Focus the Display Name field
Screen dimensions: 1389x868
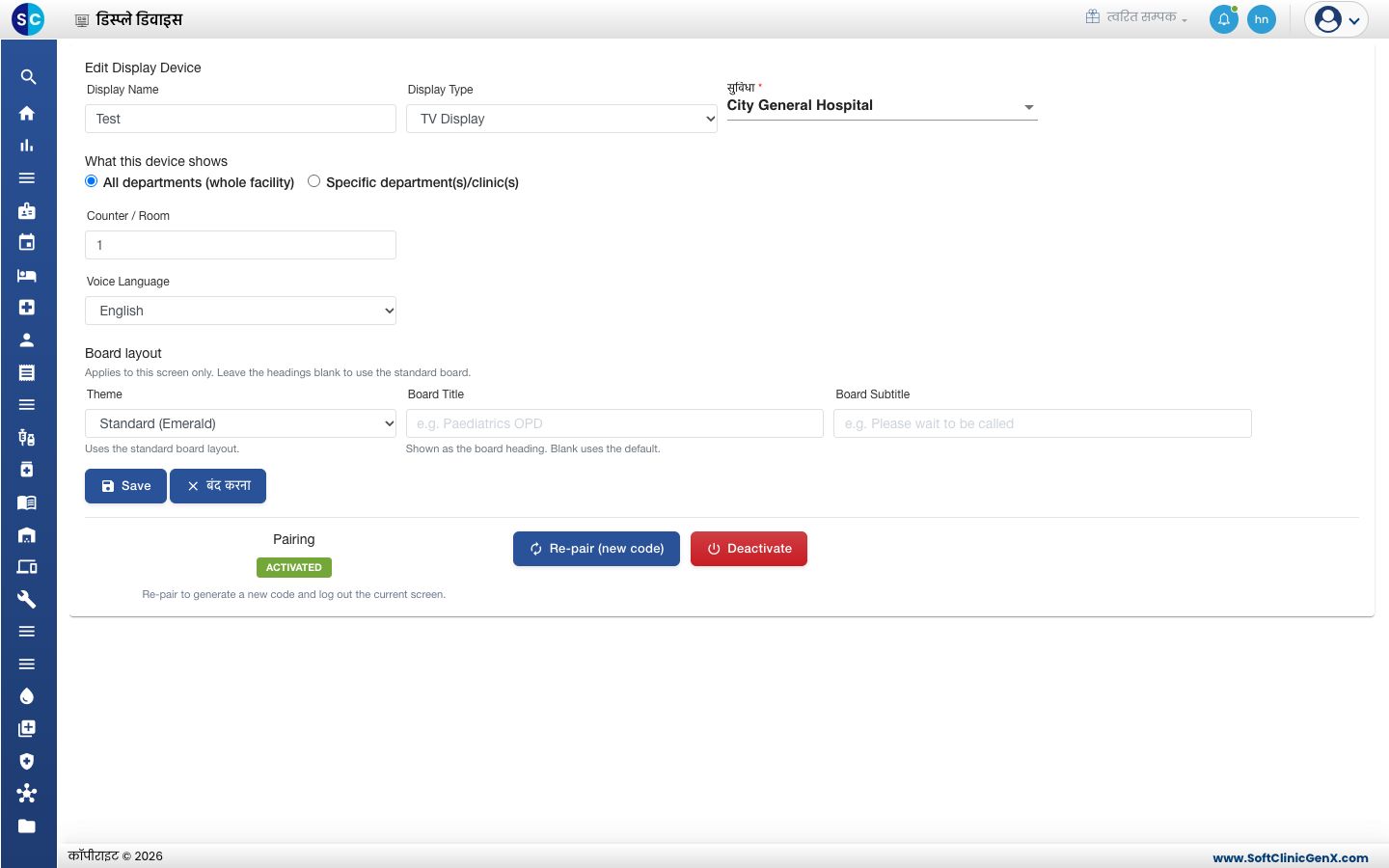click(240, 119)
